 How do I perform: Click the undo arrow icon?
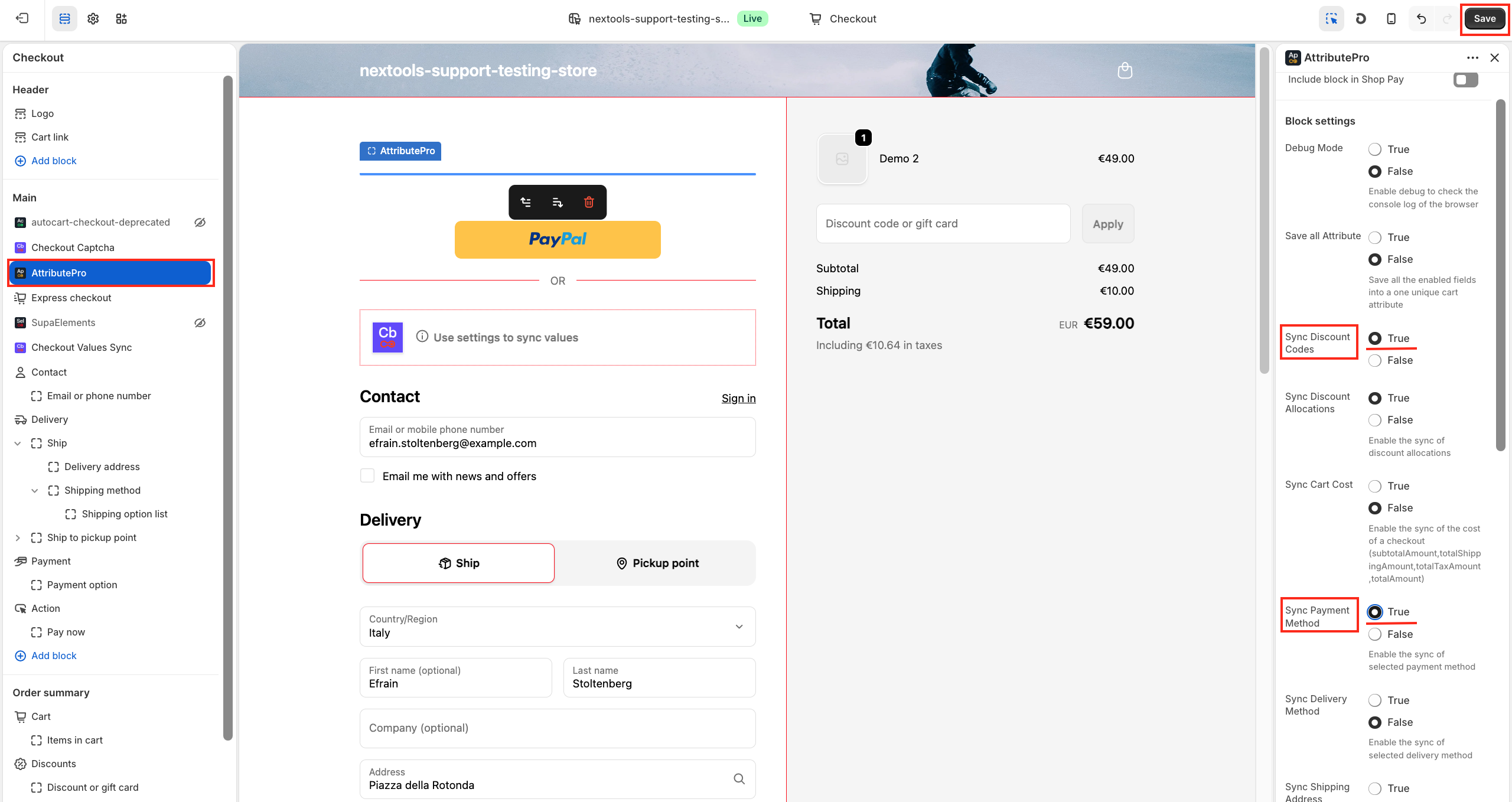tap(1421, 19)
